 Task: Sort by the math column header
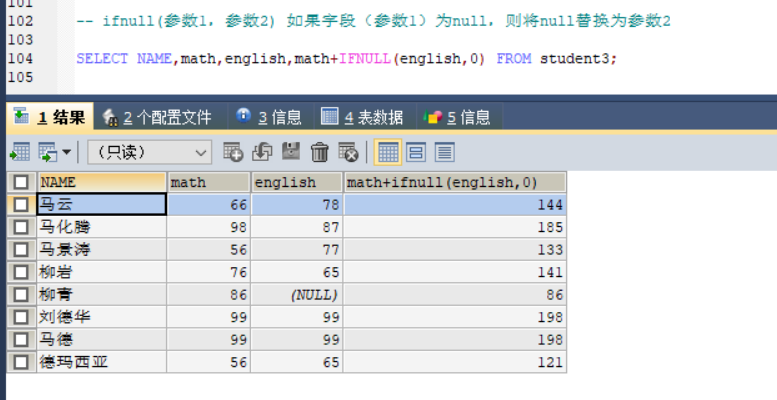click(x=209, y=182)
